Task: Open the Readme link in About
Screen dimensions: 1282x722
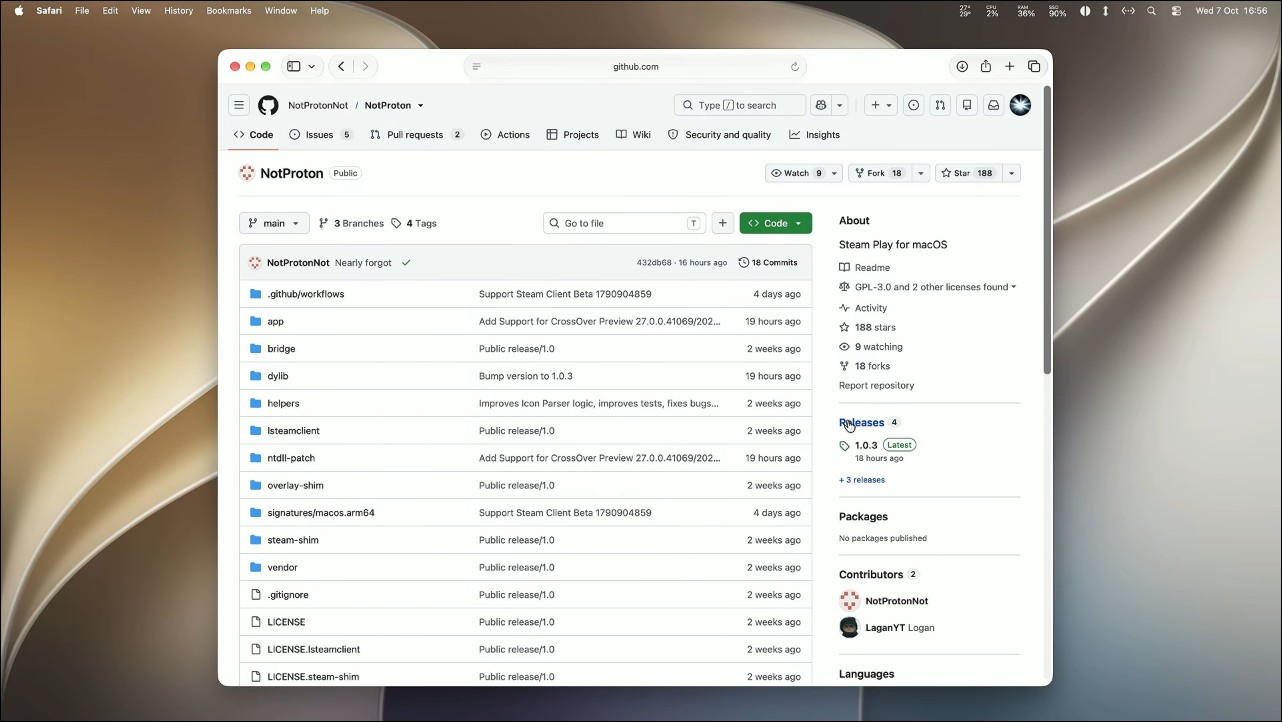Action: pos(872,268)
